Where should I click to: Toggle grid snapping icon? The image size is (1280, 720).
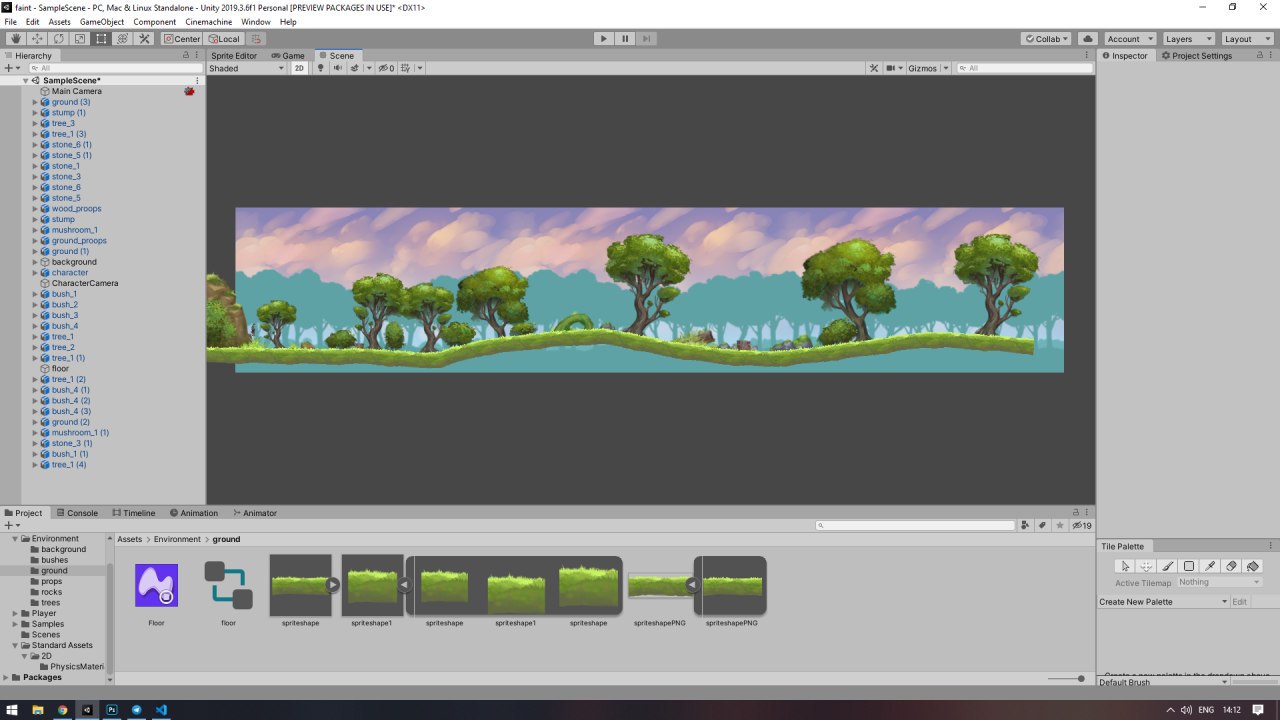[x=257, y=39]
